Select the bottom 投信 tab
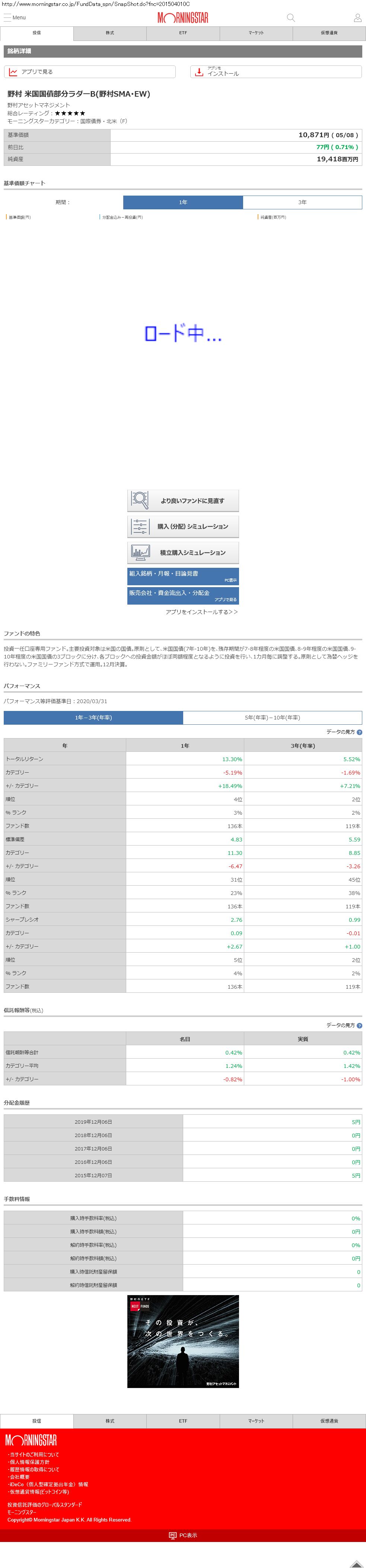366x1568 pixels. tap(36, 1421)
